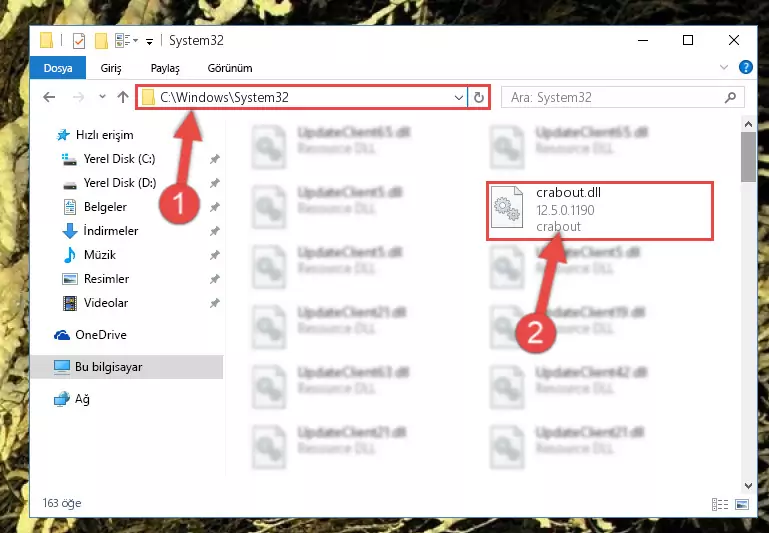Click the film strip icon of Videolar
769x533 pixels.
[x=70, y=303]
